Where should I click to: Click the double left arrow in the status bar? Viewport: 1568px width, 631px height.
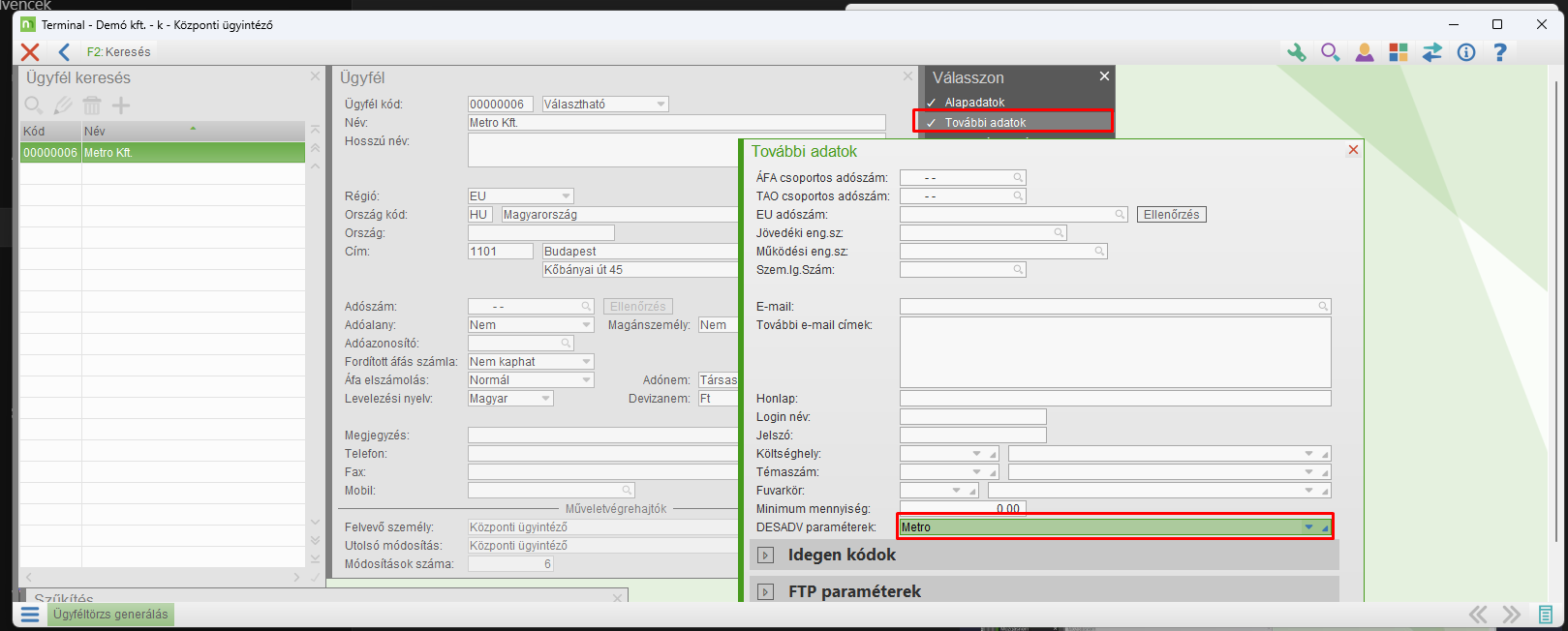coord(1478,615)
